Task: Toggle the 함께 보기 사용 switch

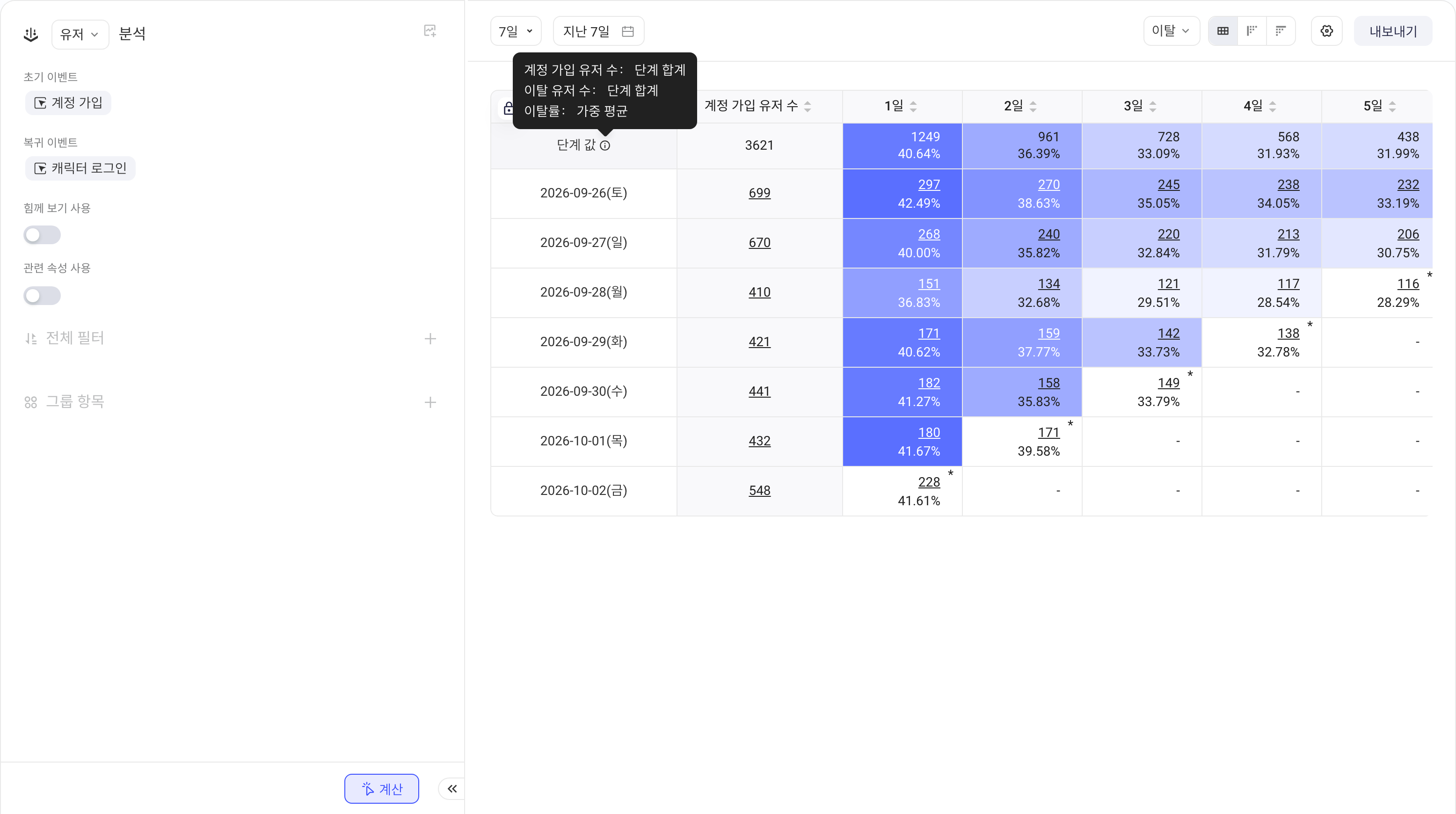Action: [42, 234]
